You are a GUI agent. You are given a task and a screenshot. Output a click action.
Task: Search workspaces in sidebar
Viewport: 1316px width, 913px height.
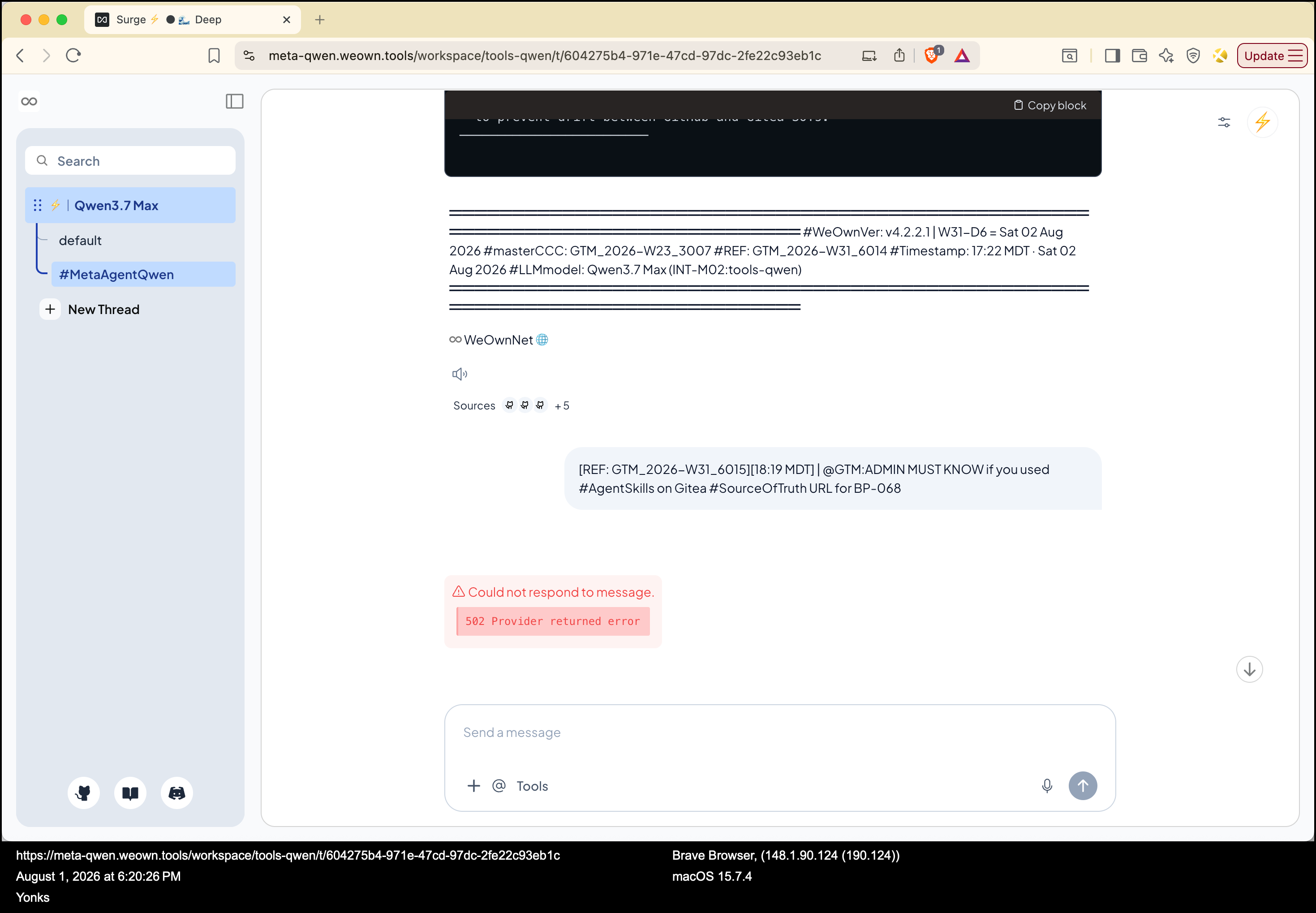(x=130, y=161)
